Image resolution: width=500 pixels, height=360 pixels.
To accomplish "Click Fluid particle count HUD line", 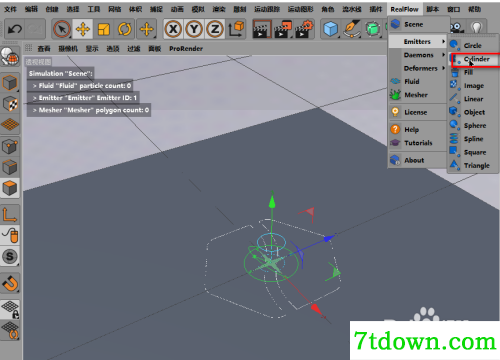I will 80,86.
